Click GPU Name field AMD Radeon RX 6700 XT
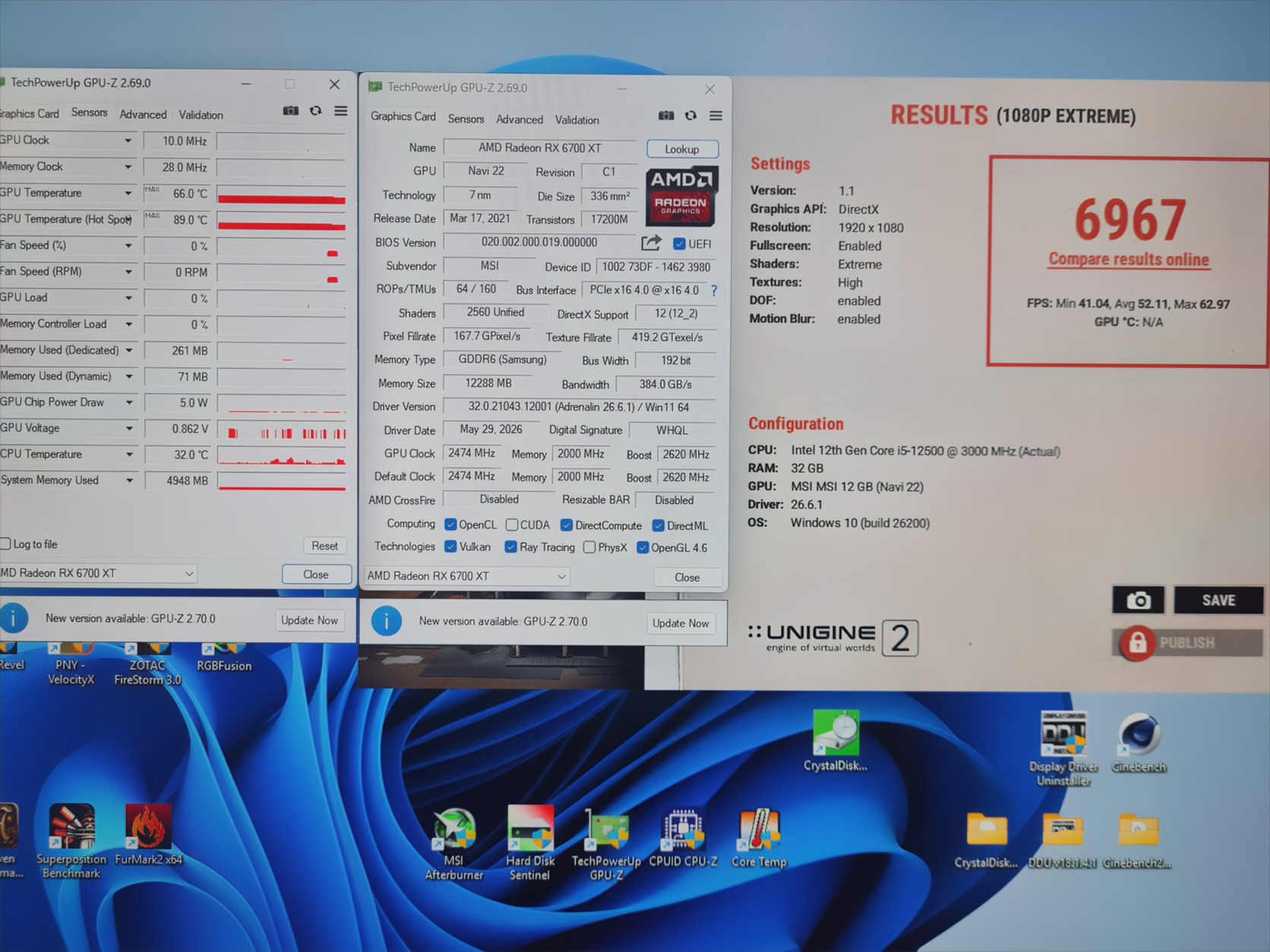This screenshot has width=1270, height=952. point(540,148)
